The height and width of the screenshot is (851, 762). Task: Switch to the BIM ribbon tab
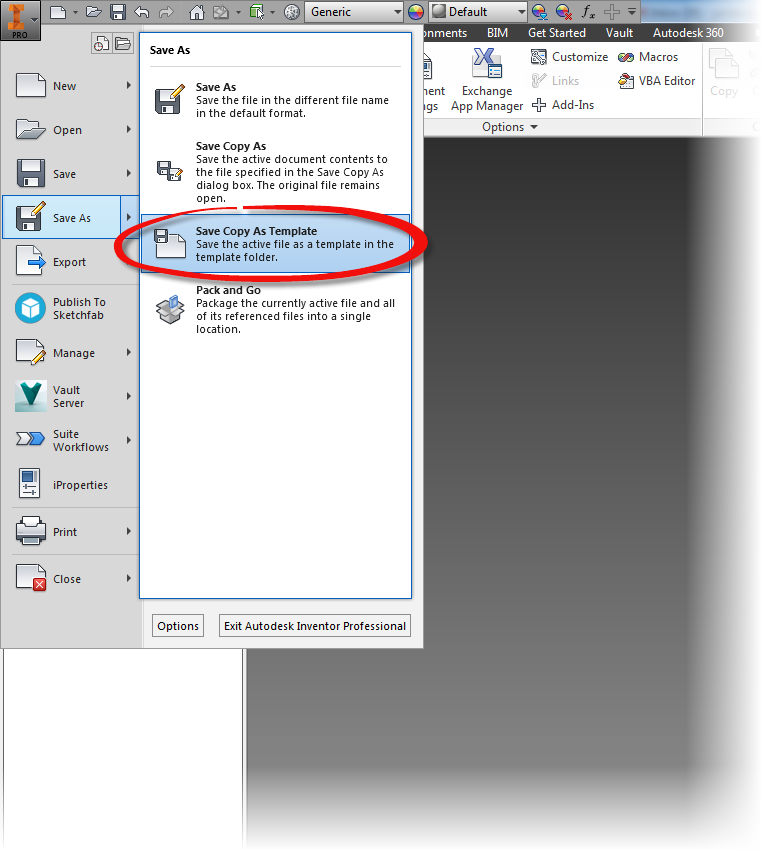[497, 33]
